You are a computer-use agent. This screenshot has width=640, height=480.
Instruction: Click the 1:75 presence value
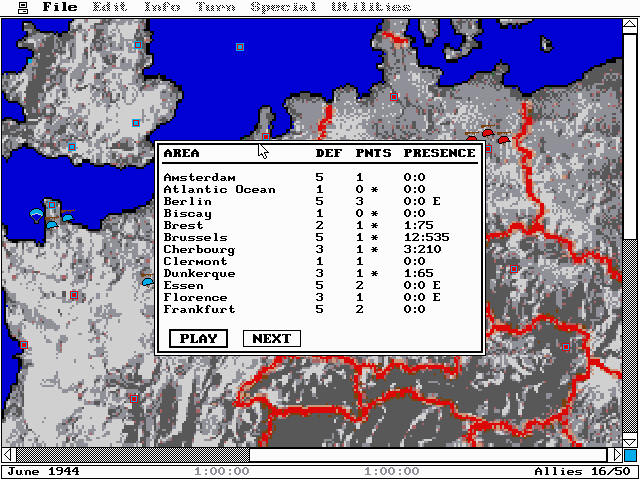pyautogui.click(x=418, y=225)
